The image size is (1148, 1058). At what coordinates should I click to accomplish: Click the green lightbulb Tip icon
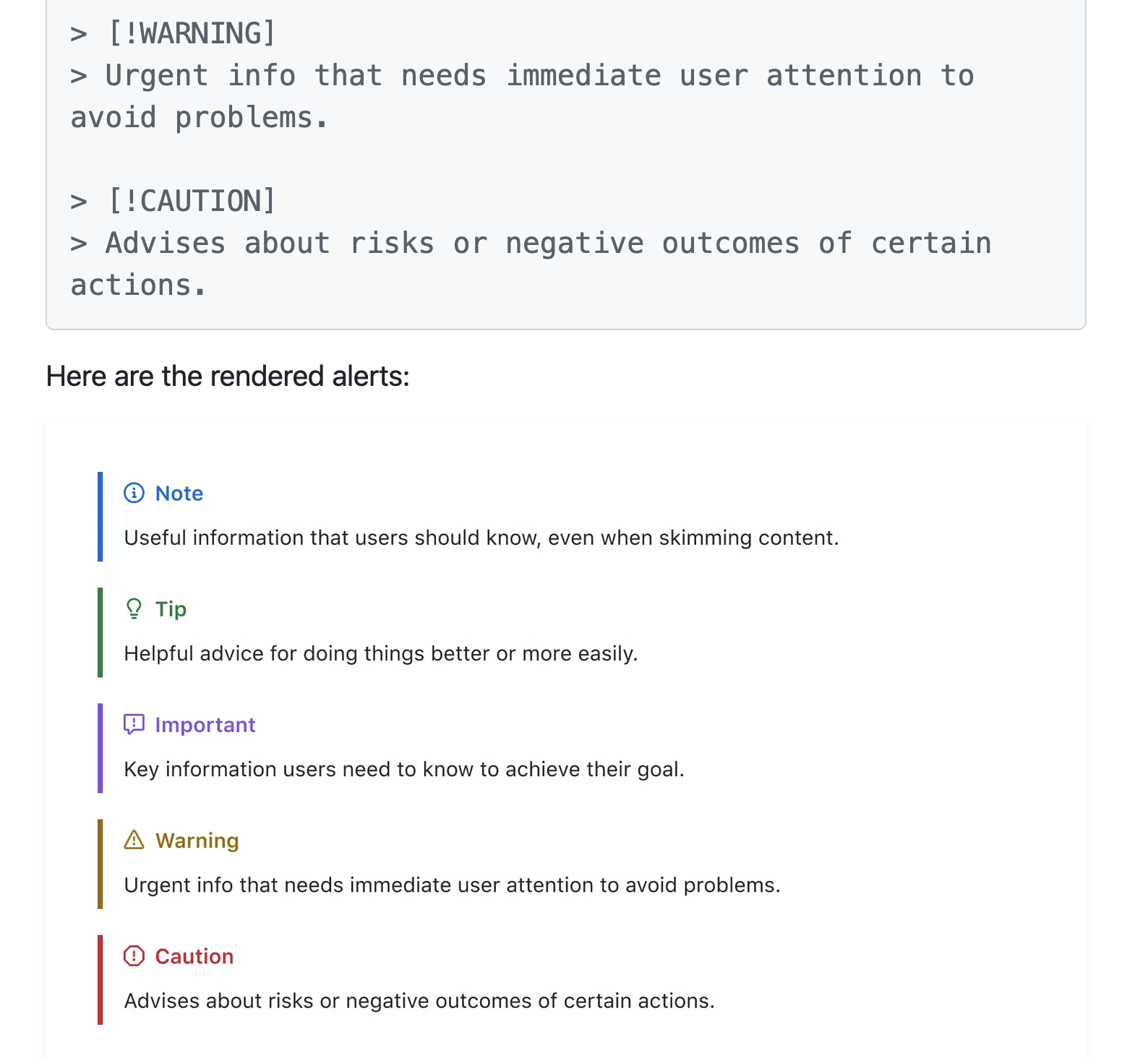tap(134, 608)
